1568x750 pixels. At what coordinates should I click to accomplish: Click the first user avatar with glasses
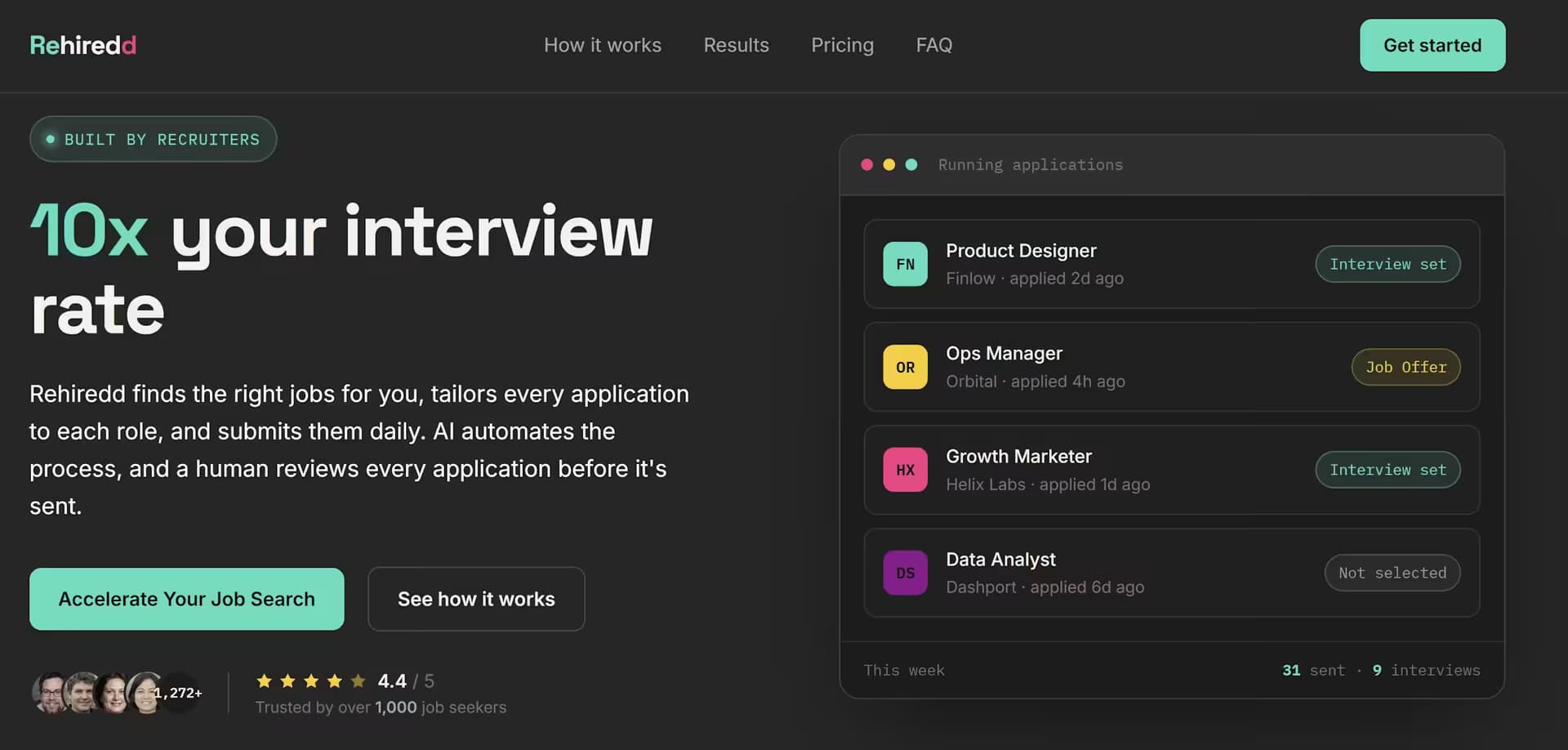(51, 693)
